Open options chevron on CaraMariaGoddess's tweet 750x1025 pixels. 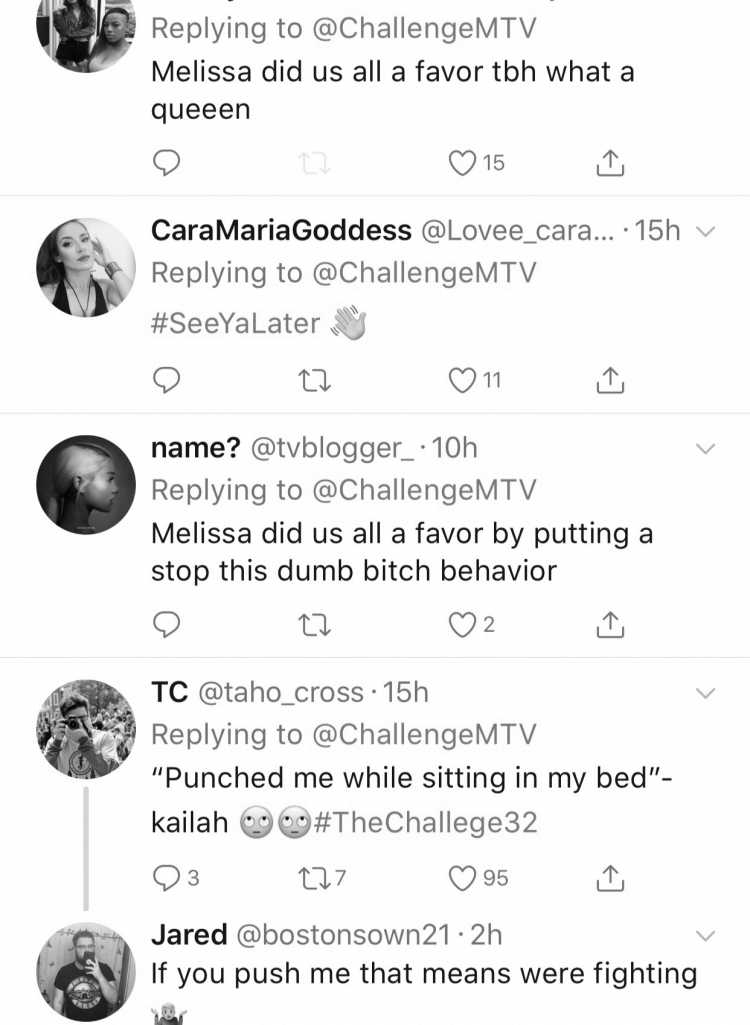point(706,231)
